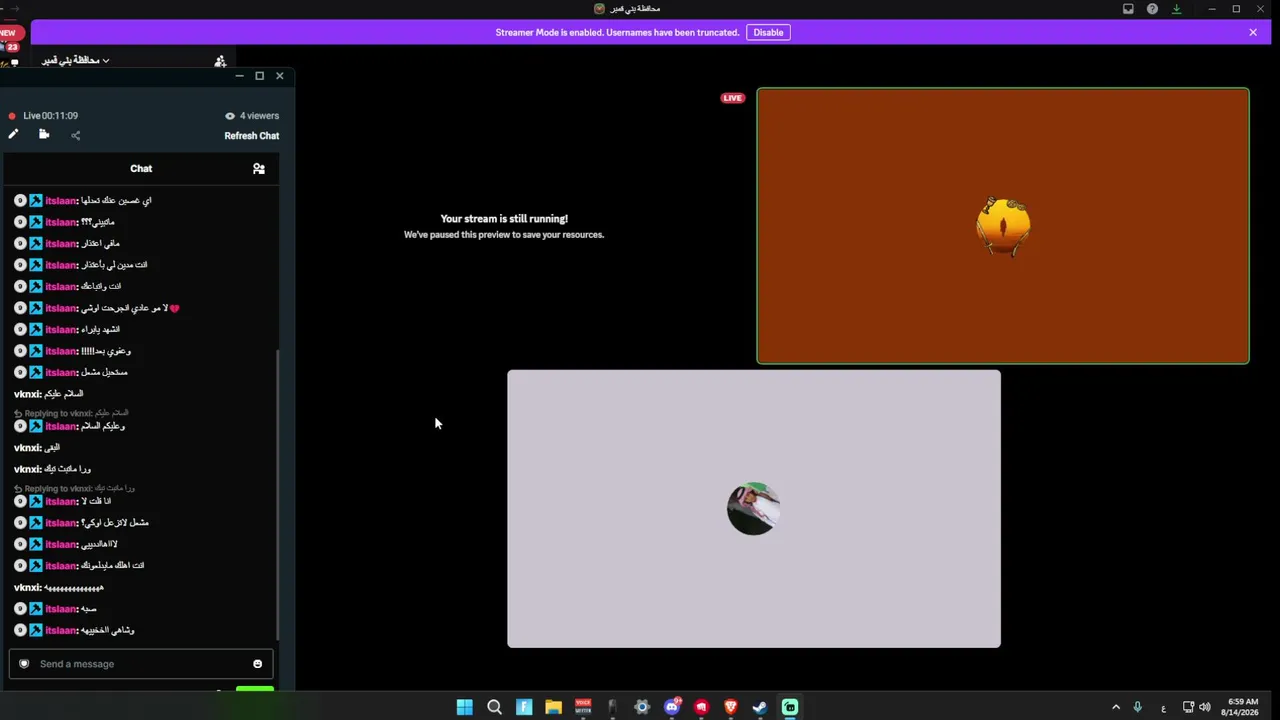Viewport: 1280px width, 720px height.
Task: Expand the محافظة بني قمبر server dropdown
Action: [76, 61]
